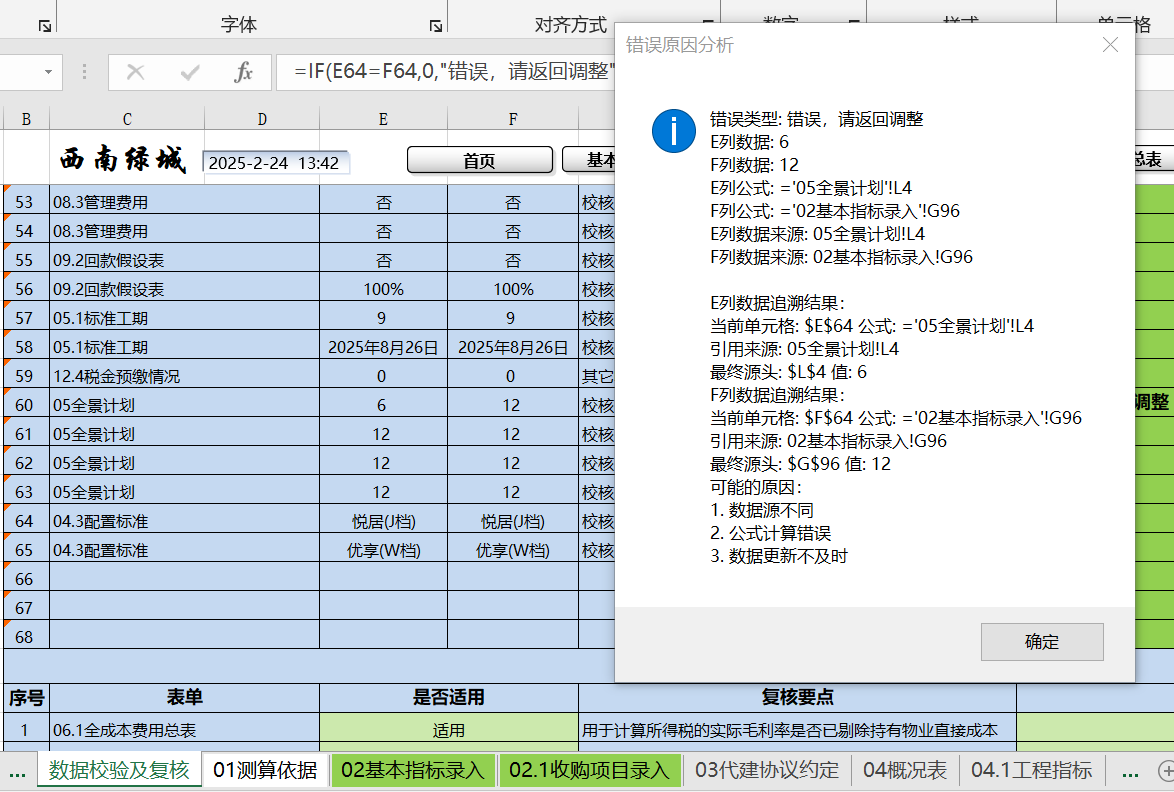Open the 对齐方式 group dialog launcher

(707, 18)
